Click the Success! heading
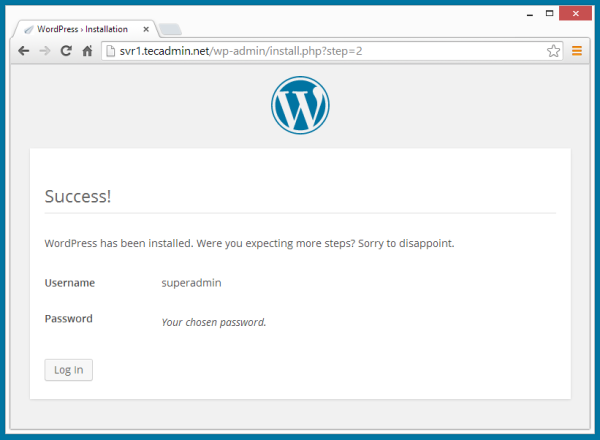 [78, 196]
